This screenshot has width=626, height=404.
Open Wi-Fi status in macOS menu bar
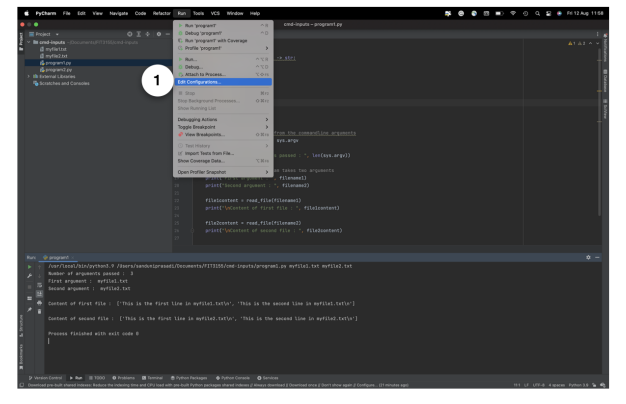point(513,13)
